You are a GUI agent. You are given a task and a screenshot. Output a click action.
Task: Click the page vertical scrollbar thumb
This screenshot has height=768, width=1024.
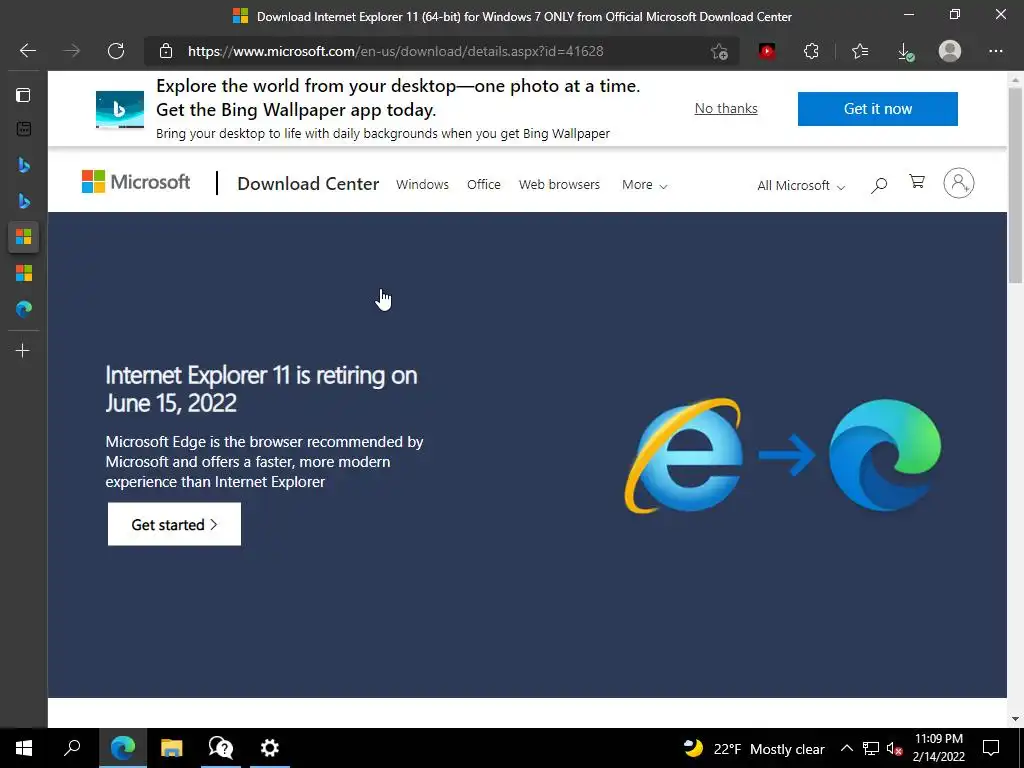[1015, 185]
